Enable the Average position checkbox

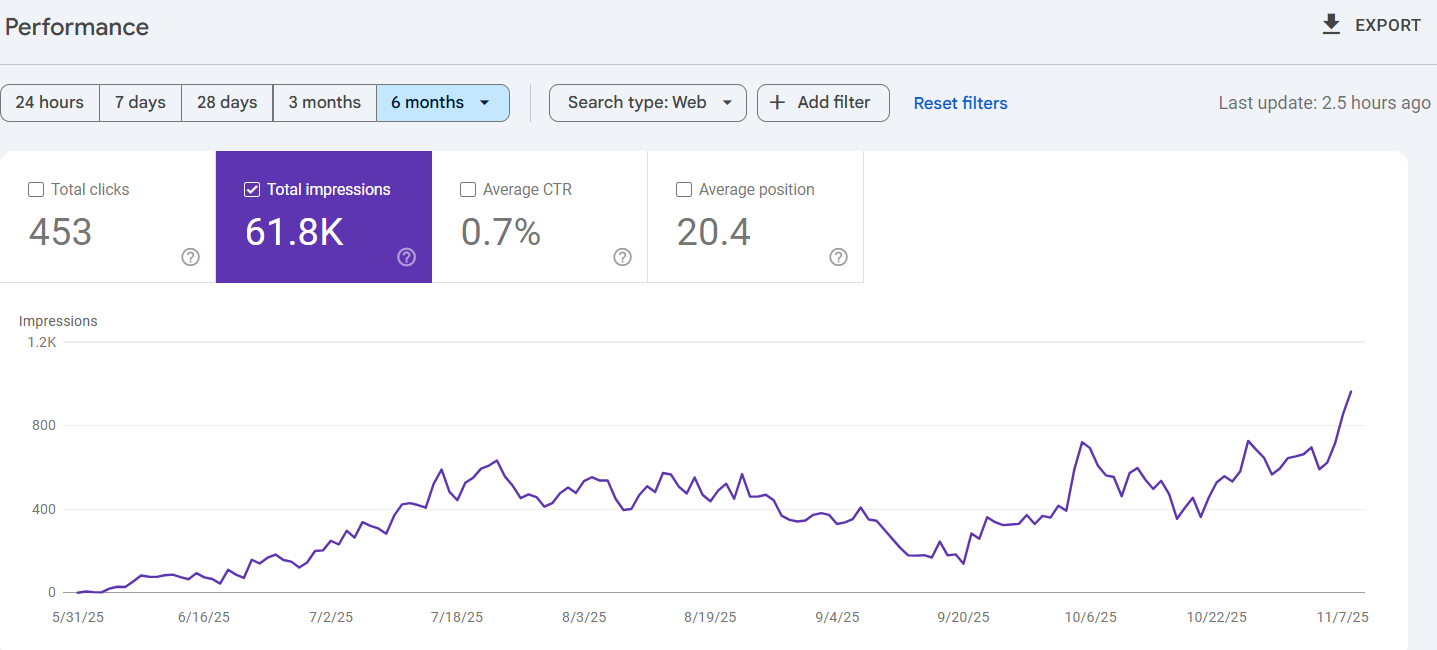[x=684, y=189]
